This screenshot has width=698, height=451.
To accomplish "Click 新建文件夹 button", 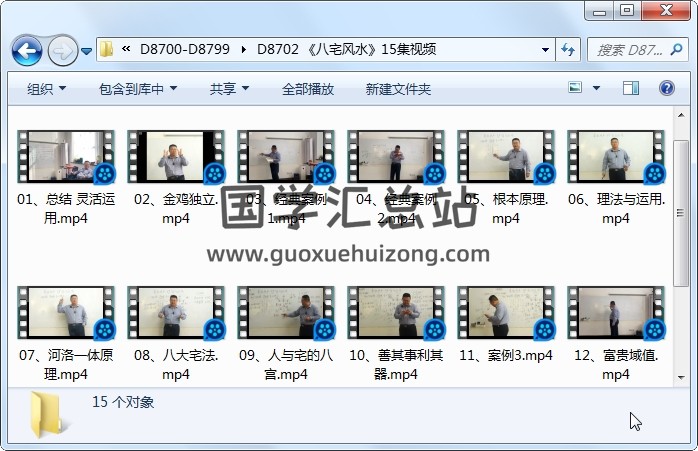I will pos(398,89).
